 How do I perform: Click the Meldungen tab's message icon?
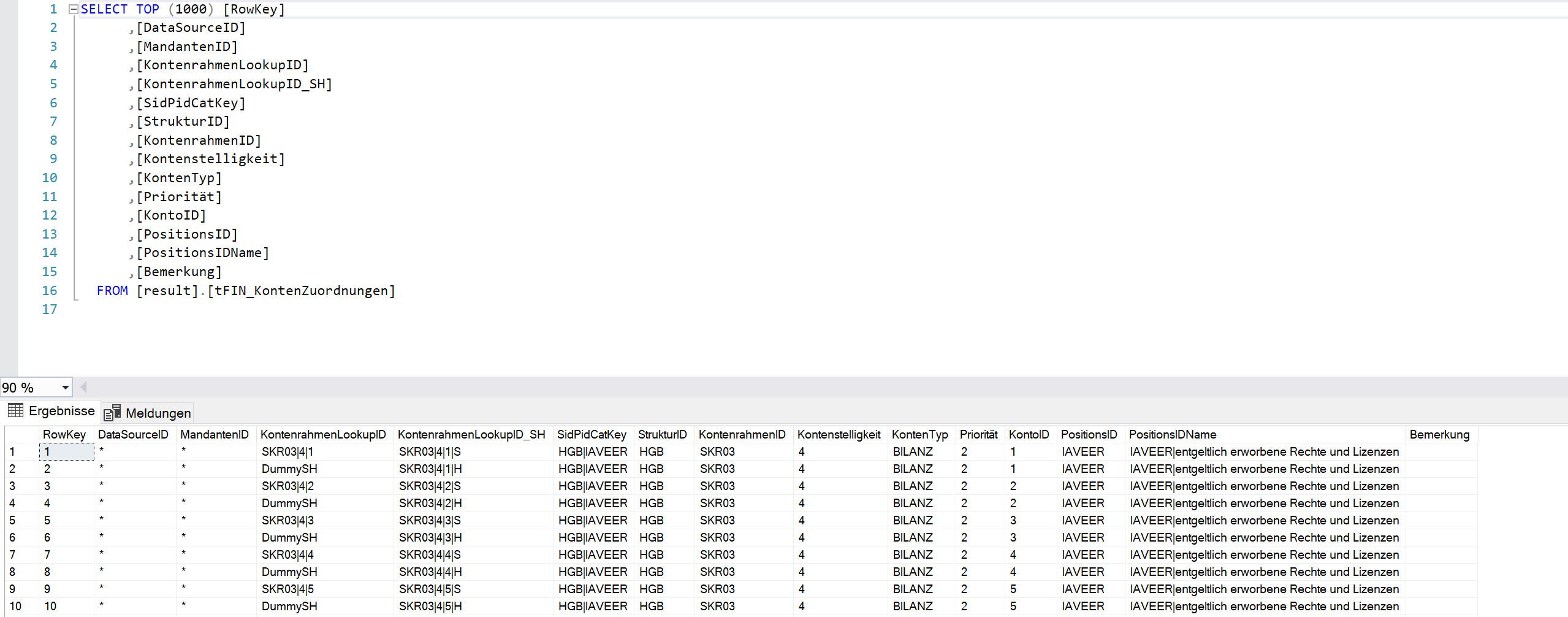coord(112,413)
